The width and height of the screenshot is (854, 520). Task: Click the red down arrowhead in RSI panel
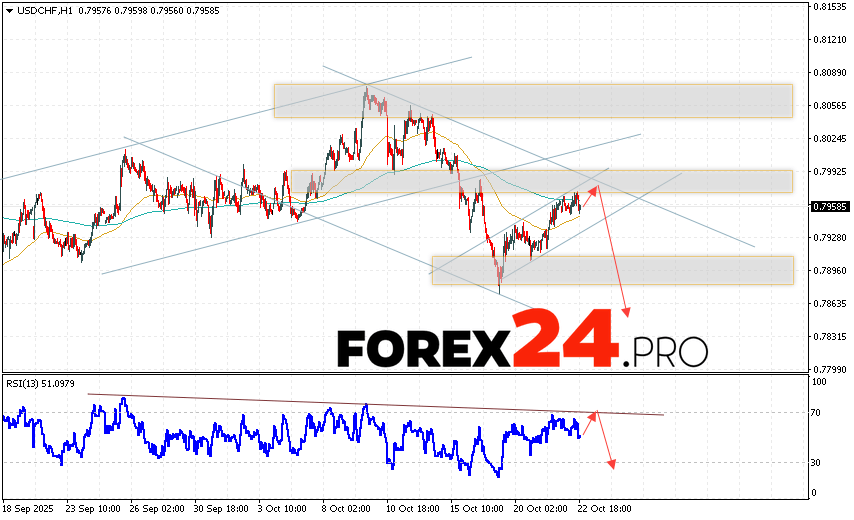point(610,463)
